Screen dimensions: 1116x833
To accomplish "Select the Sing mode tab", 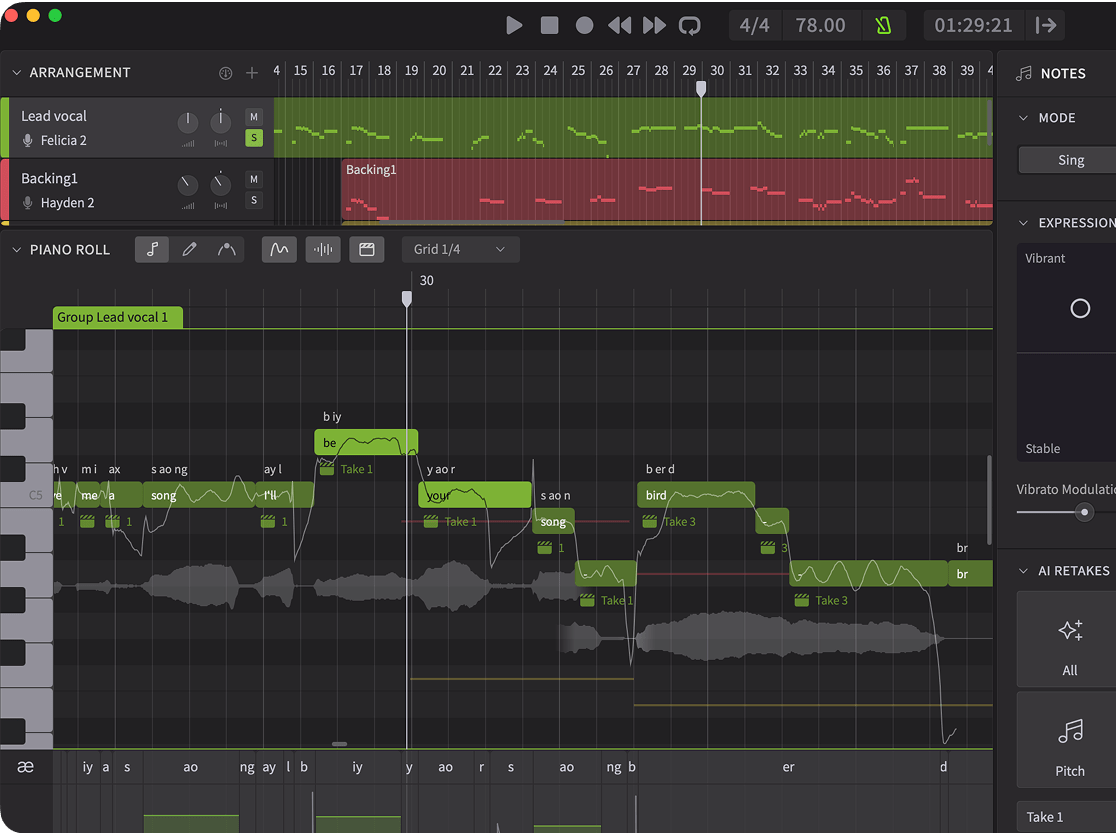I will click(x=1069, y=160).
